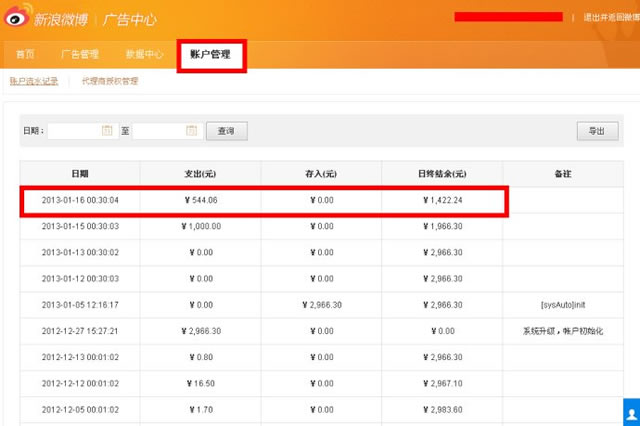Screen dimensions: 640x426
Task: Open the 账户流水记录 sub-link
Action: click(34, 81)
